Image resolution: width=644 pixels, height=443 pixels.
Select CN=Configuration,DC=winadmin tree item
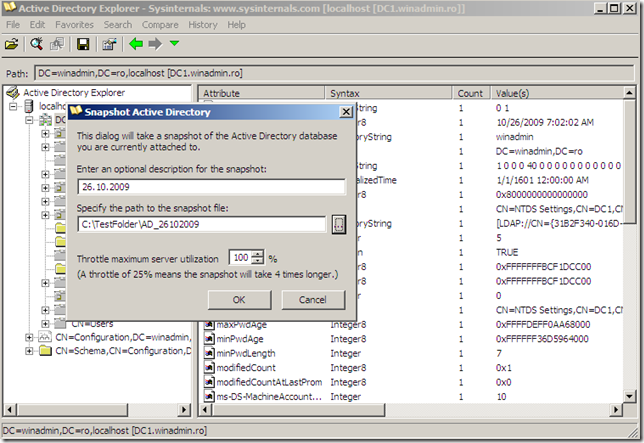pyautogui.click(x=123, y=337)
